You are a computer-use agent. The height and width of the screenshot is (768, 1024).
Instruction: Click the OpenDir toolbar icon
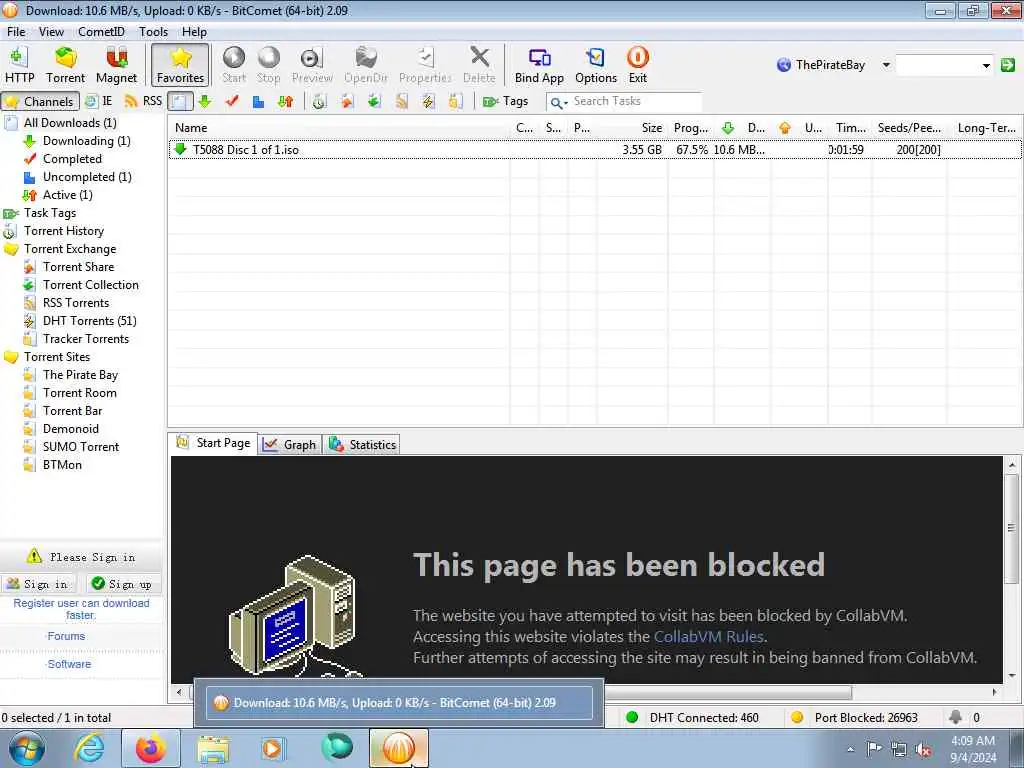coord(366,65)
